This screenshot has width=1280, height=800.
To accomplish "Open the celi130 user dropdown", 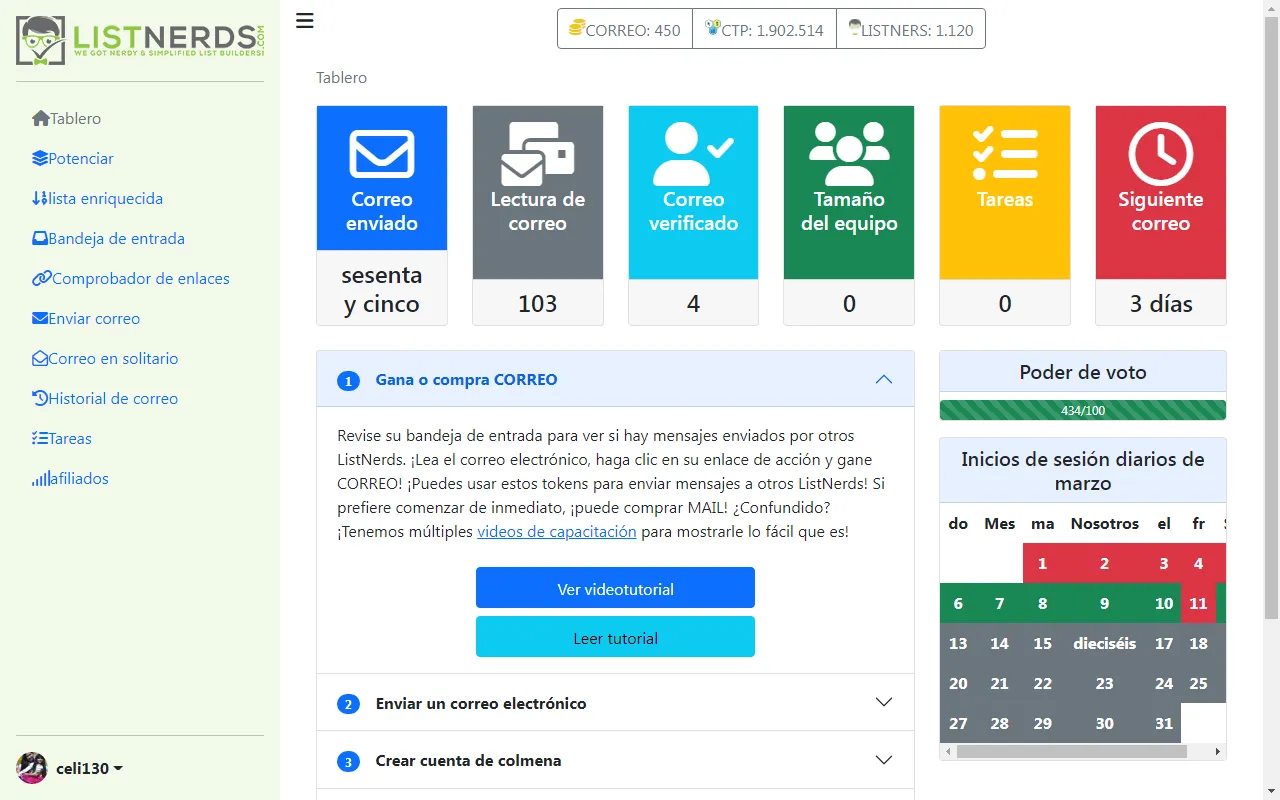I will pos(89,768).
